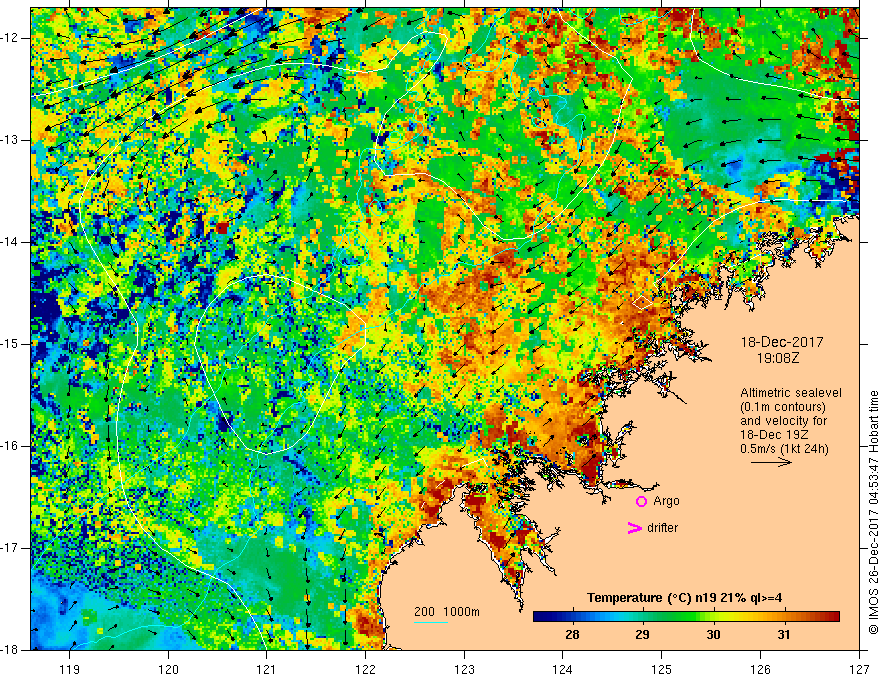Image resolution: width=880 pixels, height=680 pixels.
Task: Click the longitude 121 axis label
Action: pyautogui.click(x=267, y=669)
